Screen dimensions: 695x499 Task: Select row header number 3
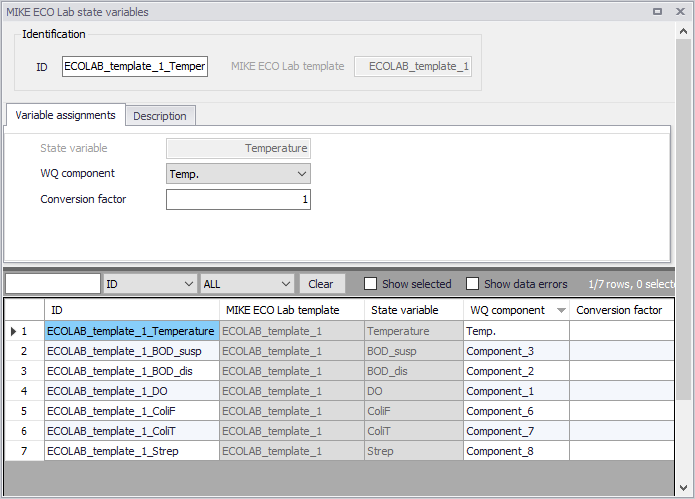[x=24, y=371]
